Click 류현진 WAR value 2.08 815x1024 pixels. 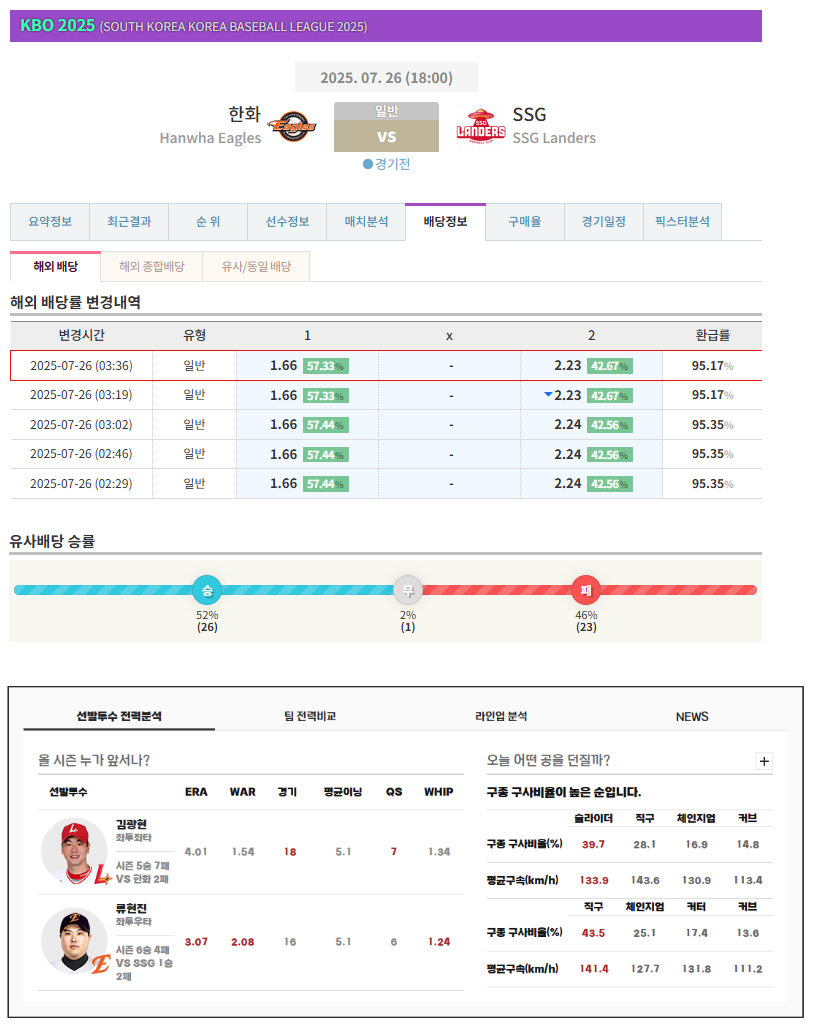click(x=242, y=942)
